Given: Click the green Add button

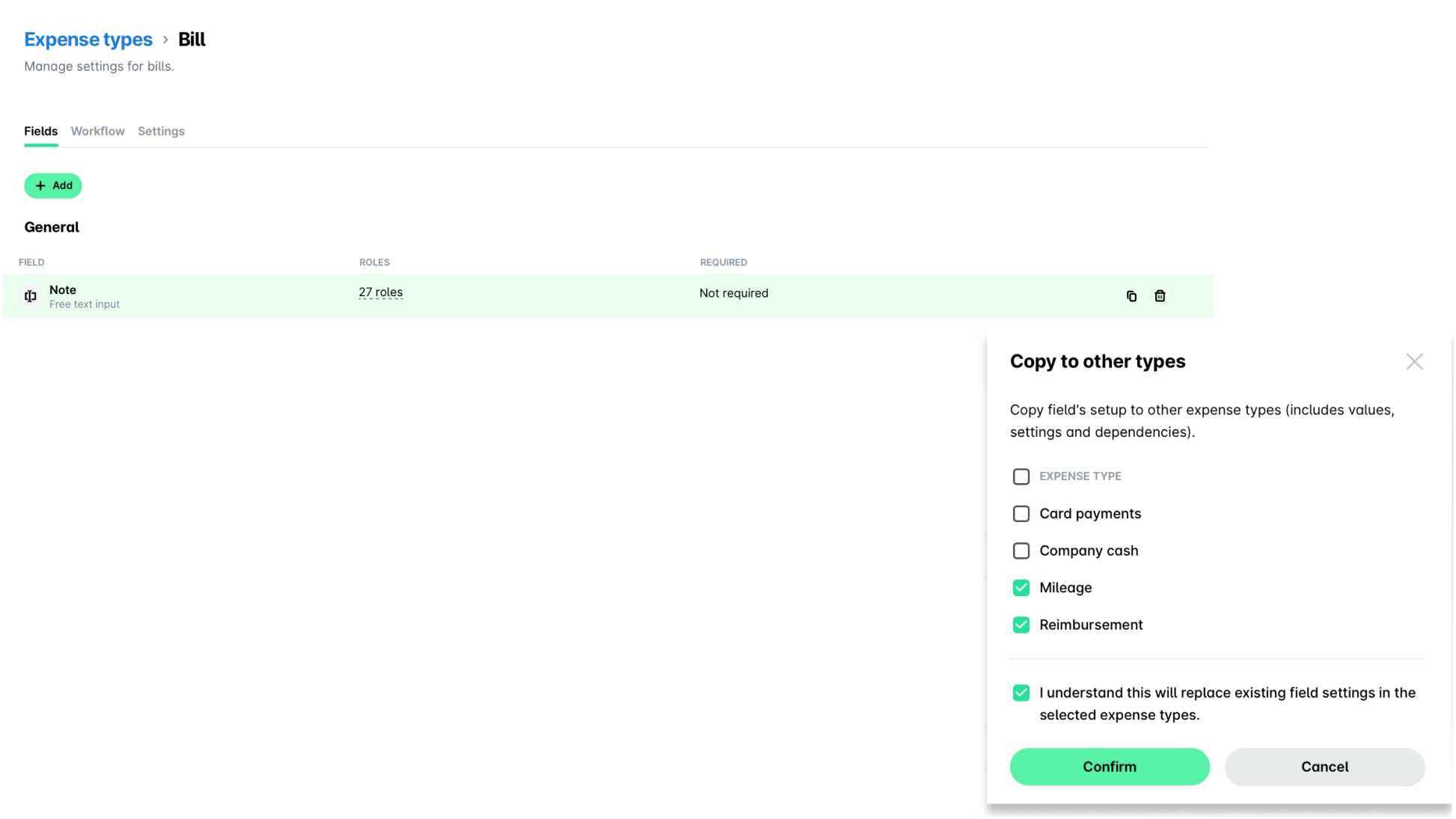Looking at the screenshot, I should 53,185.
